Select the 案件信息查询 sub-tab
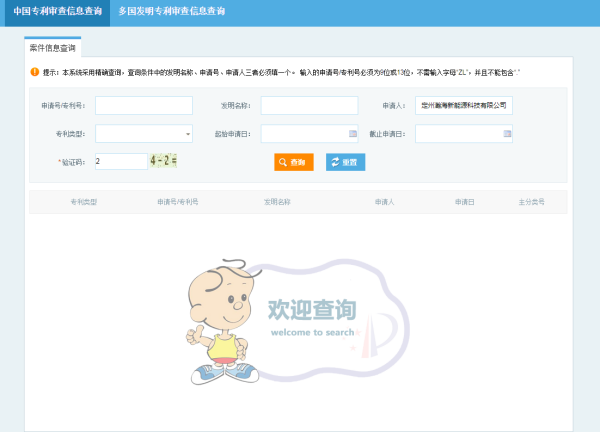 (53, 47)
